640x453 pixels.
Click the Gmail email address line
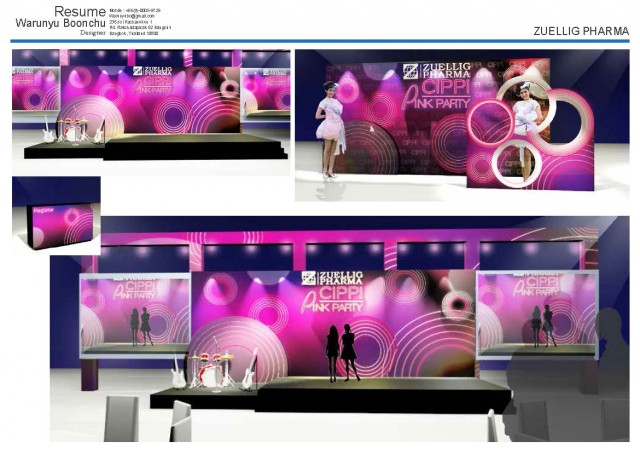(x=132, y=16)
